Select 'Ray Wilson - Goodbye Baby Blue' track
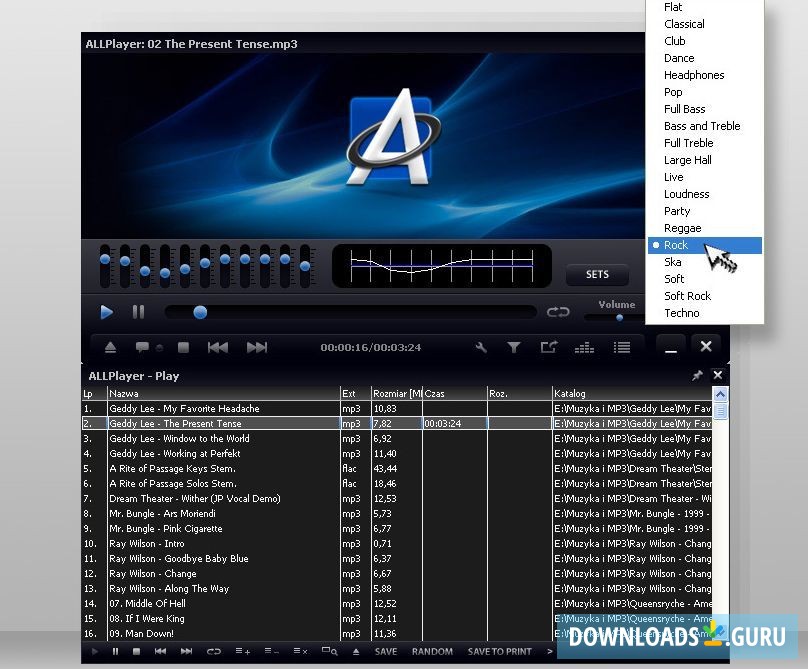The height and width of the screenshot is (669, 808). 396,559
